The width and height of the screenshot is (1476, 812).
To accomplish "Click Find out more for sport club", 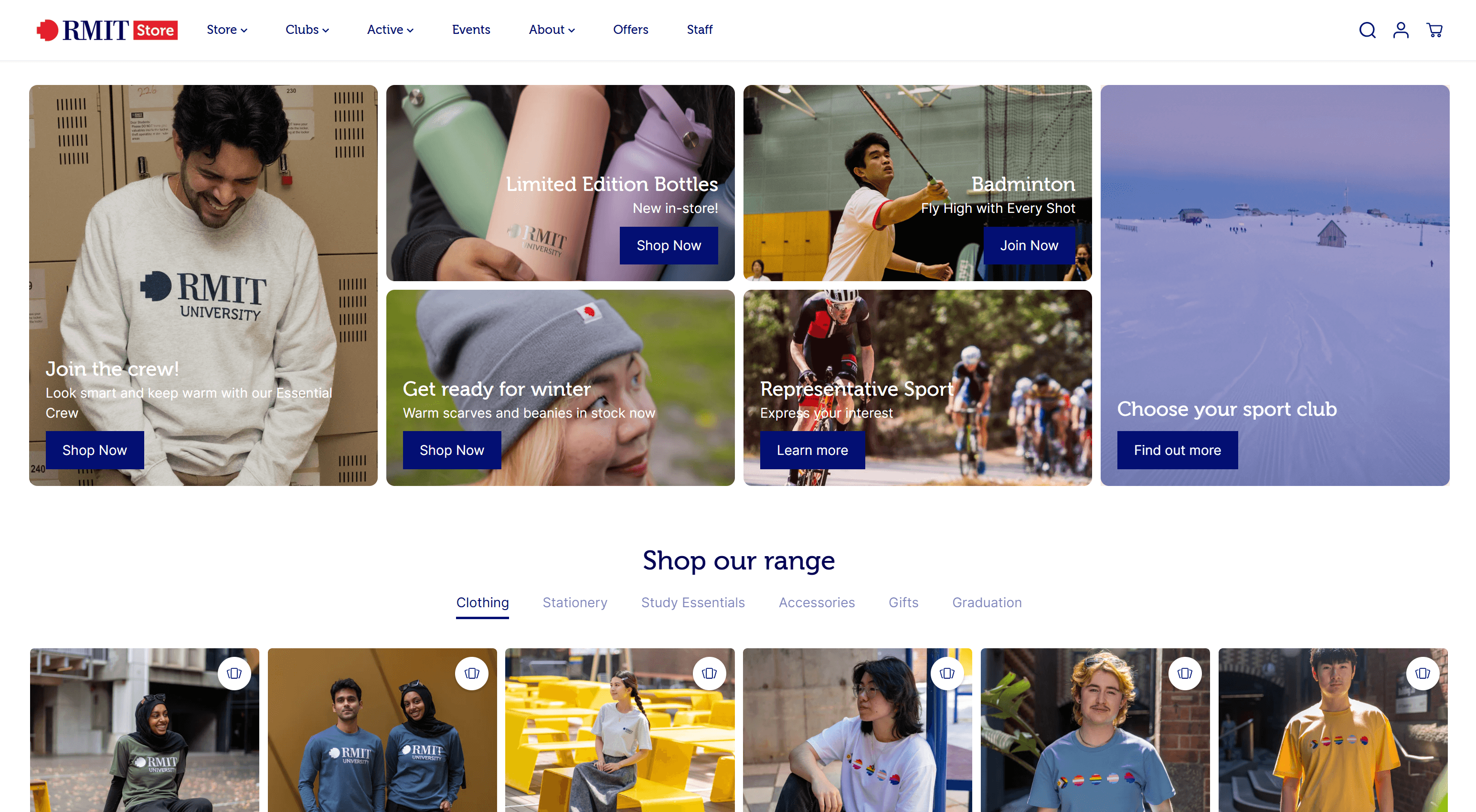I will coord(1177,450).
